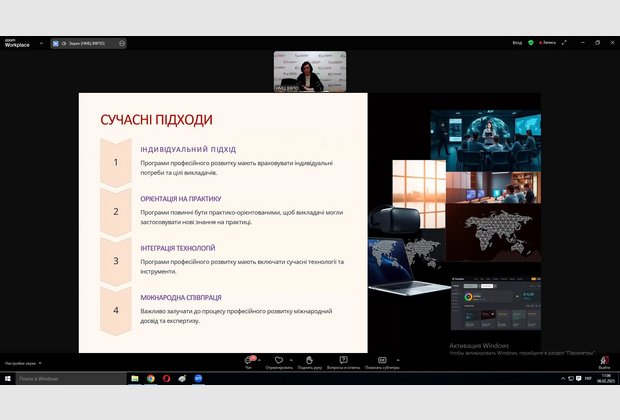
Task: Expand the arrow next to Chat
Action: [262, 358]
